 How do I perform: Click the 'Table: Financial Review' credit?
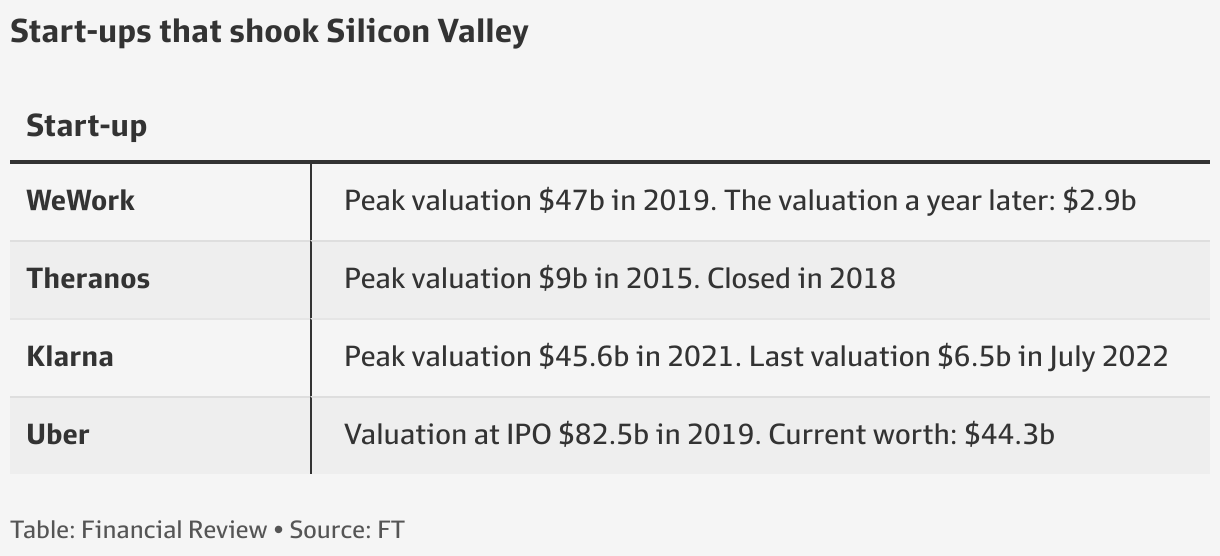[x=138, y=529]
